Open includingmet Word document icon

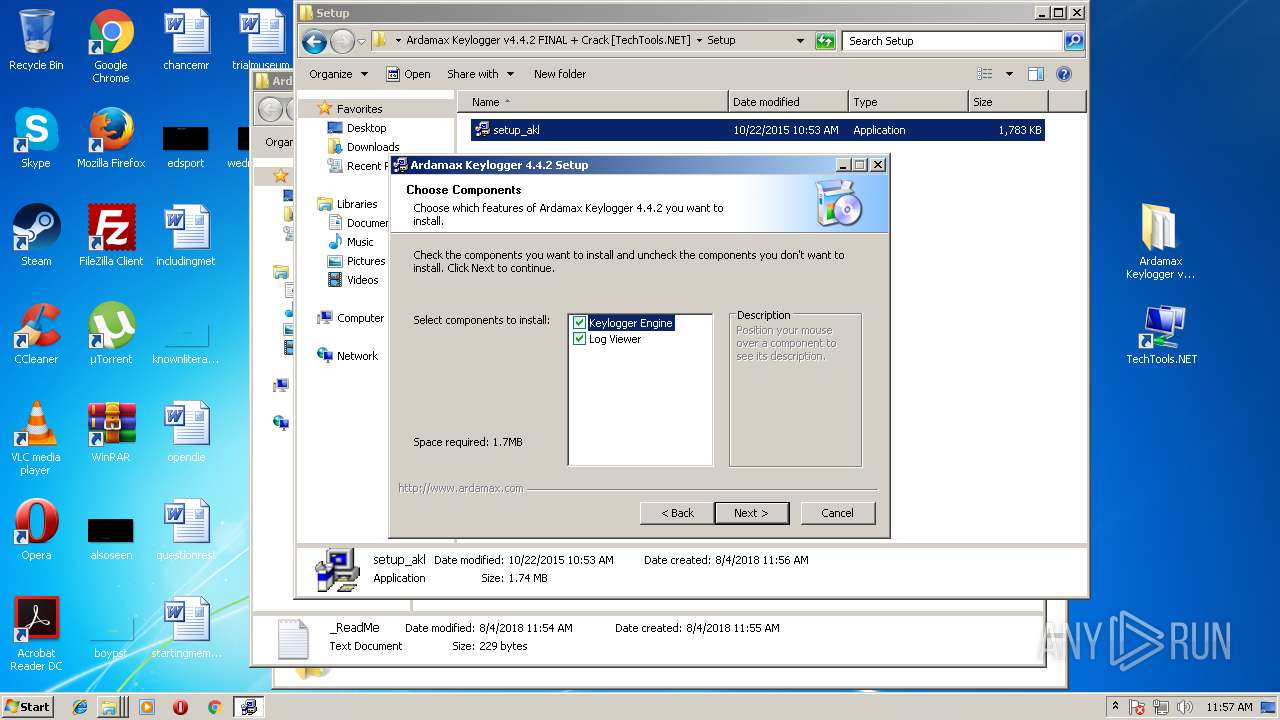click(x=186, y=236)
